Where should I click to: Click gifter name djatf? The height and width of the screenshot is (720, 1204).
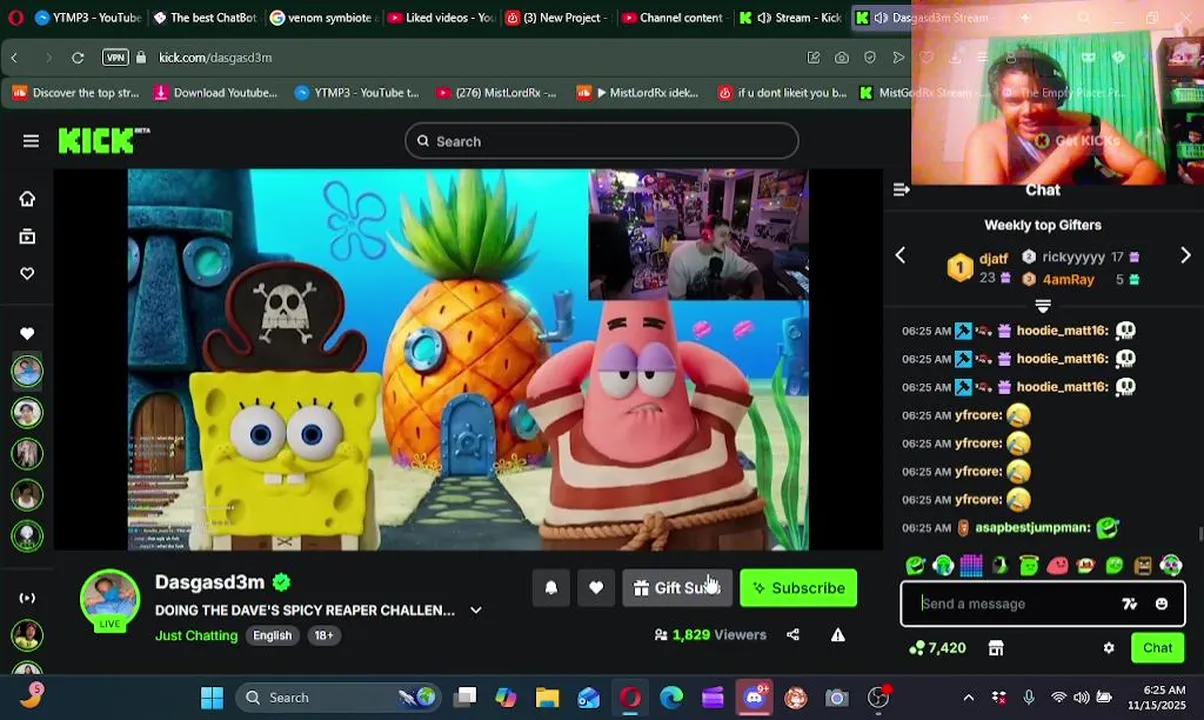click(x=994, y=259)
